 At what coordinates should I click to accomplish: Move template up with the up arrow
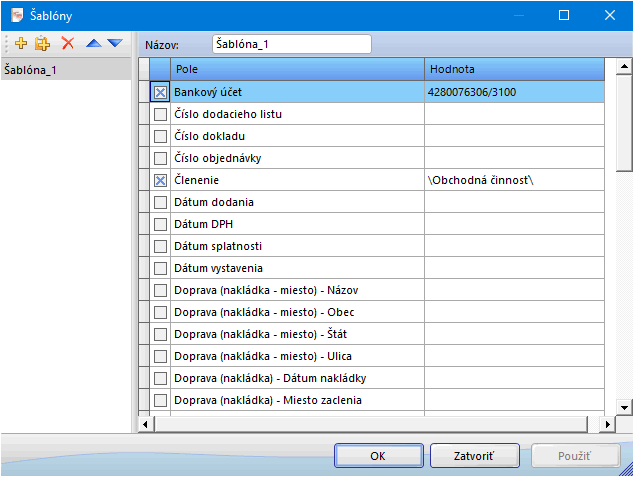pos(93,44)
